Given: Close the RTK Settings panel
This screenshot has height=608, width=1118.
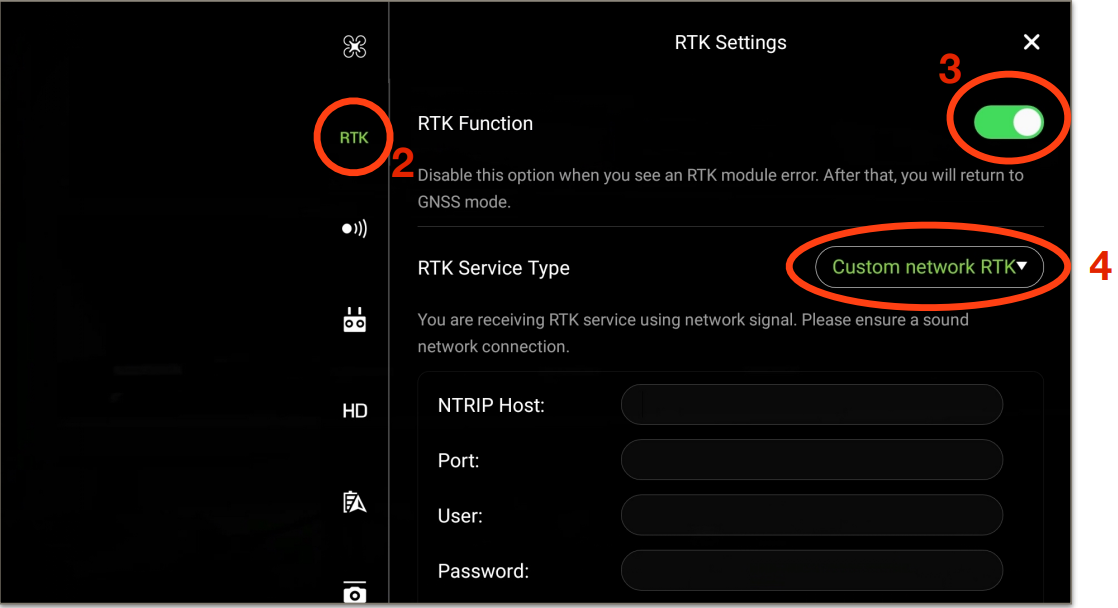Looking at the screenshot, I should point(1031,42).
